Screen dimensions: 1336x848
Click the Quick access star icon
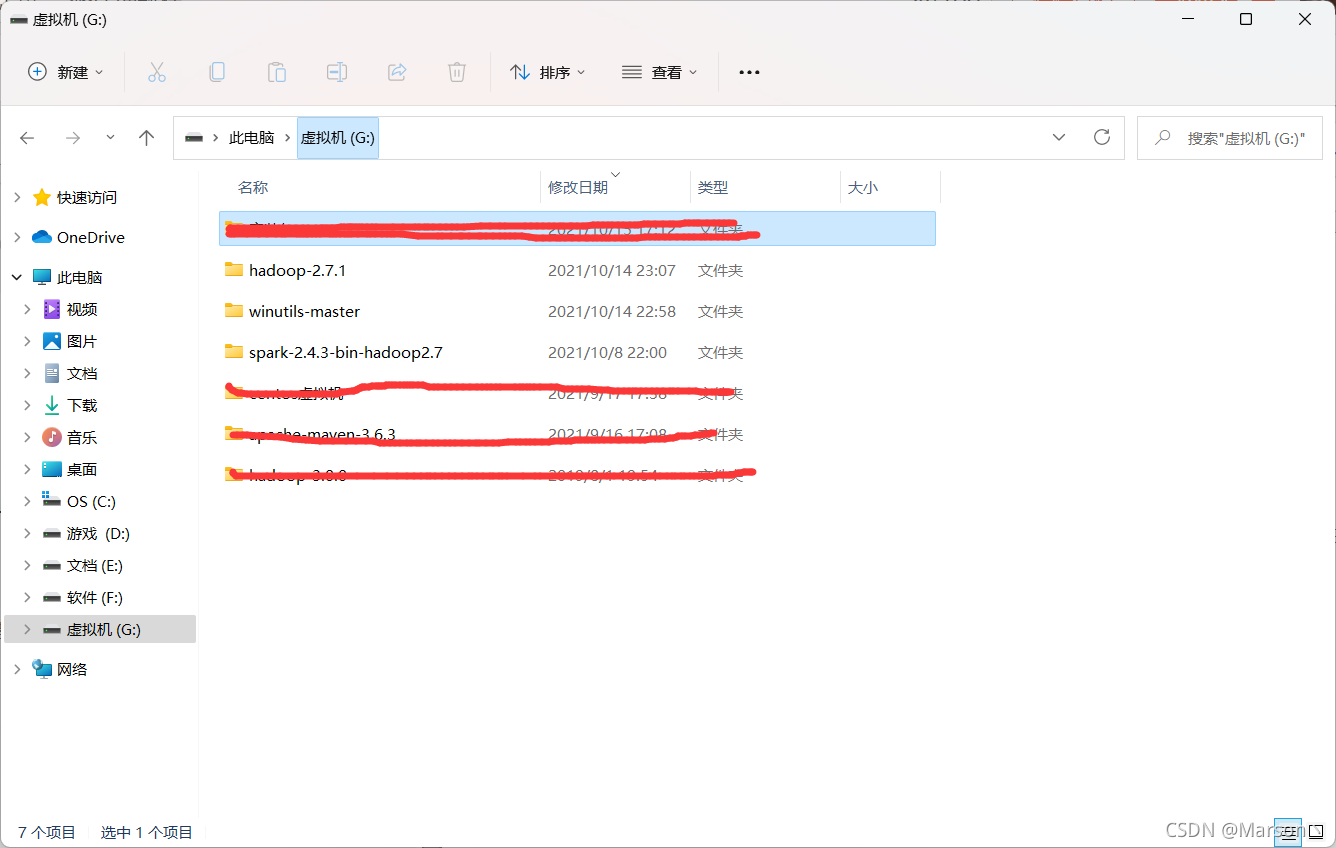click(42, 197)
